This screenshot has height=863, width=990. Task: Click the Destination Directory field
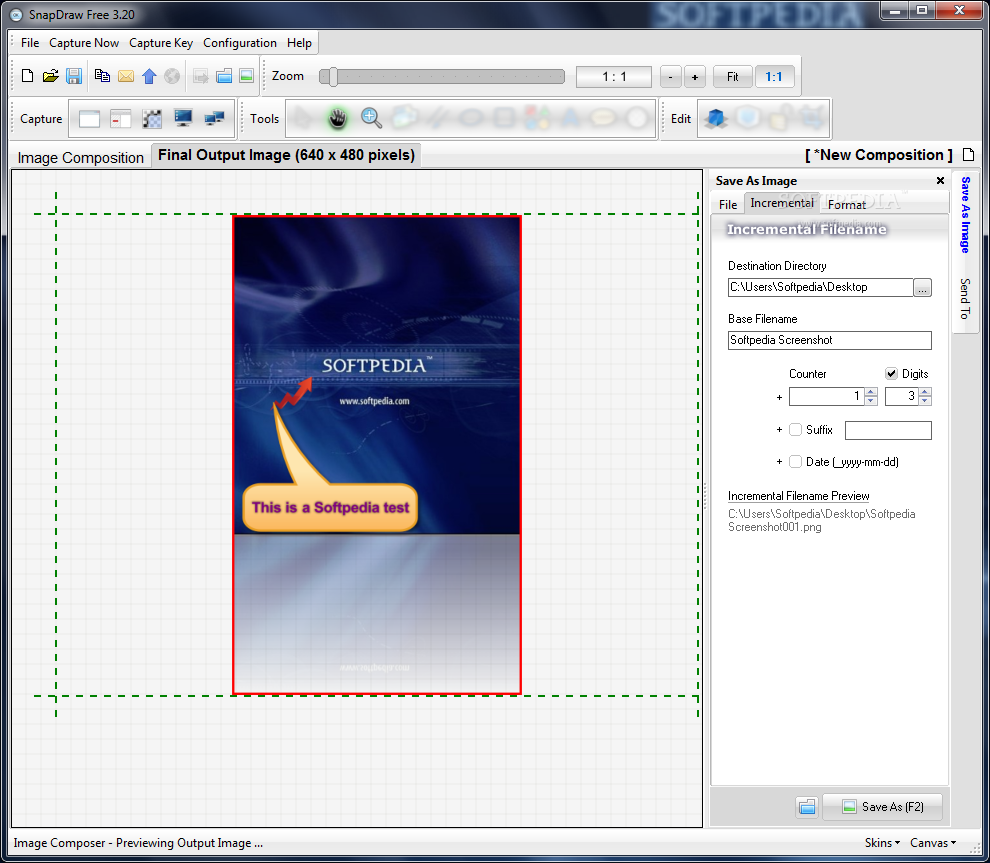[820, 287]
